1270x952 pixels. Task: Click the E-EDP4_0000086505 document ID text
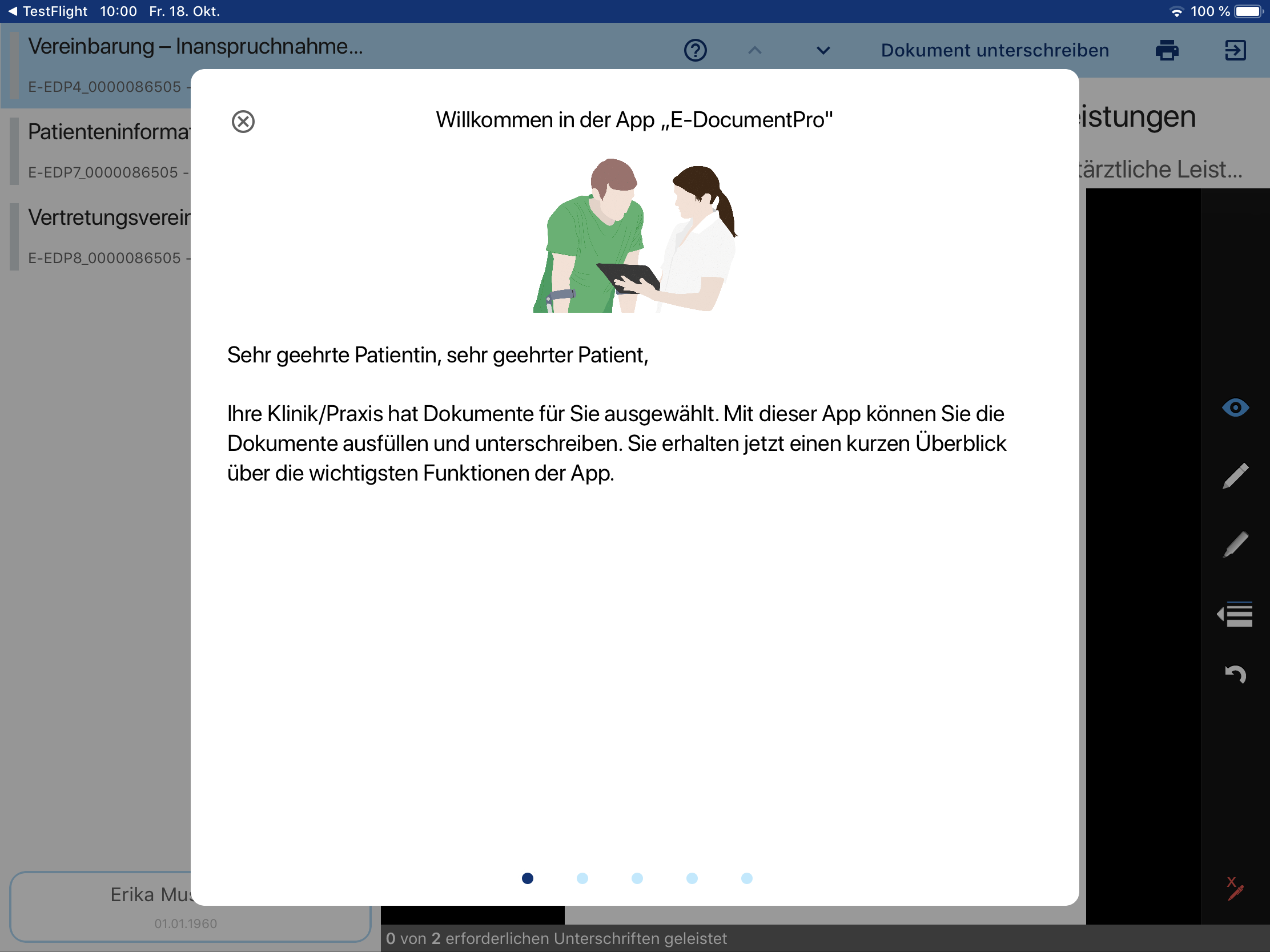[x=105, y=87]
